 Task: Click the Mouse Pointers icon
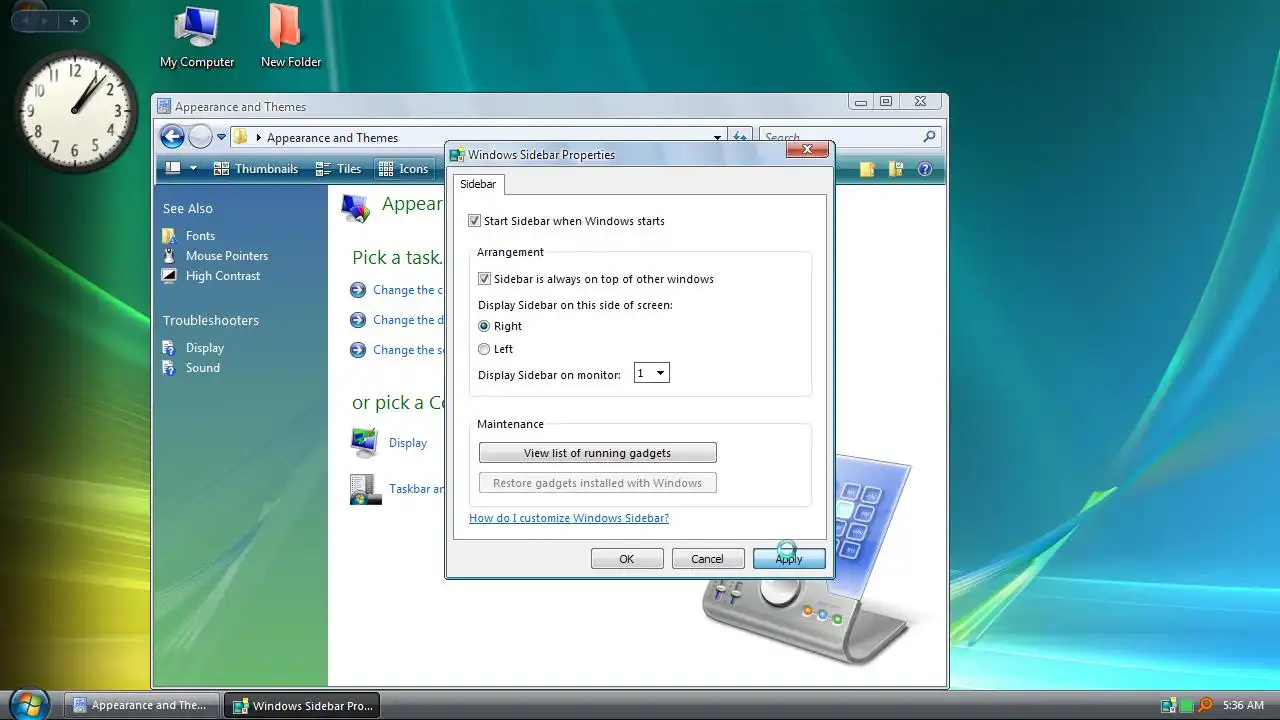click(169, 256)
